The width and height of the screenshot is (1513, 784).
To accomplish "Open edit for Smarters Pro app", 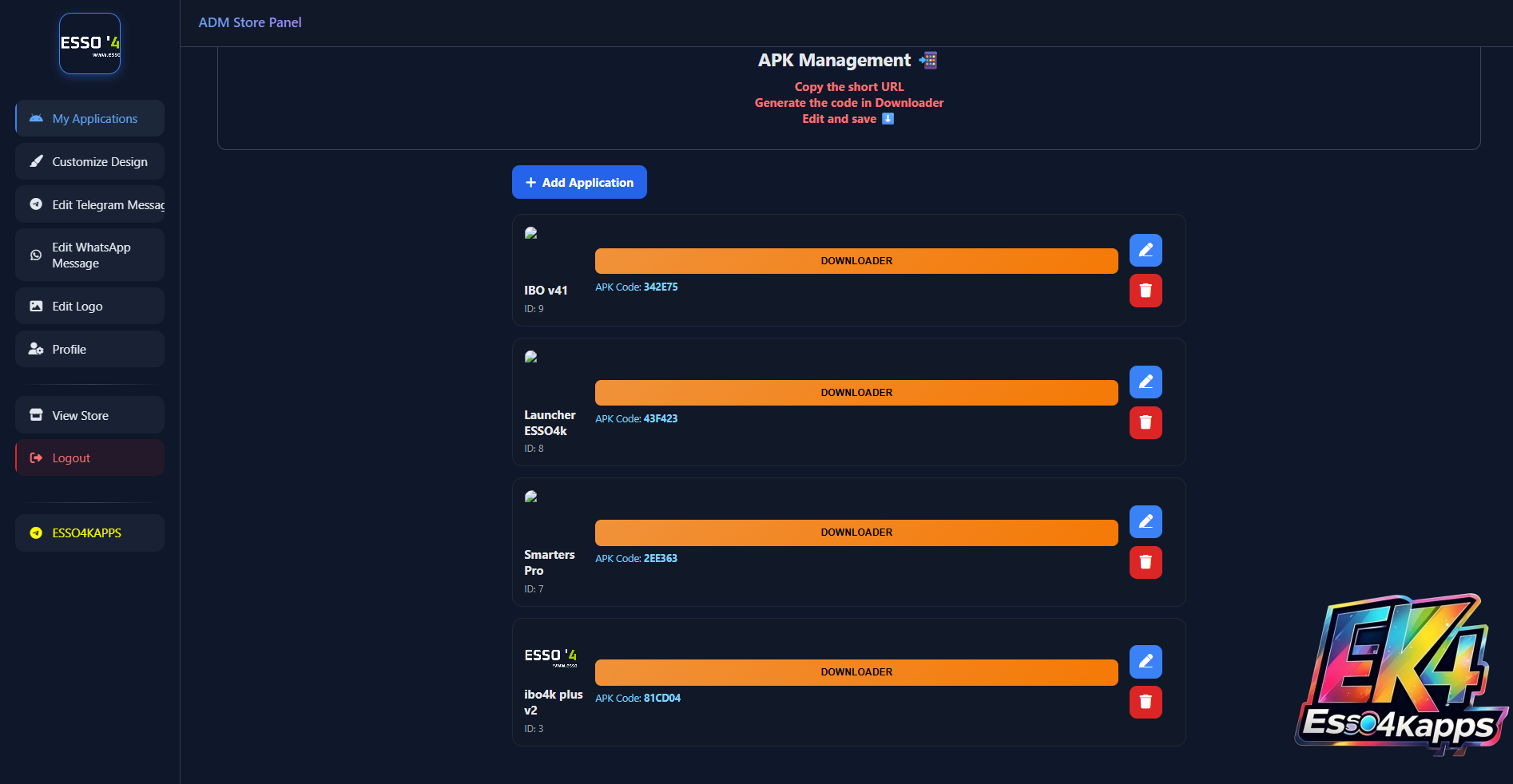I will click(x=1146, y=522).
